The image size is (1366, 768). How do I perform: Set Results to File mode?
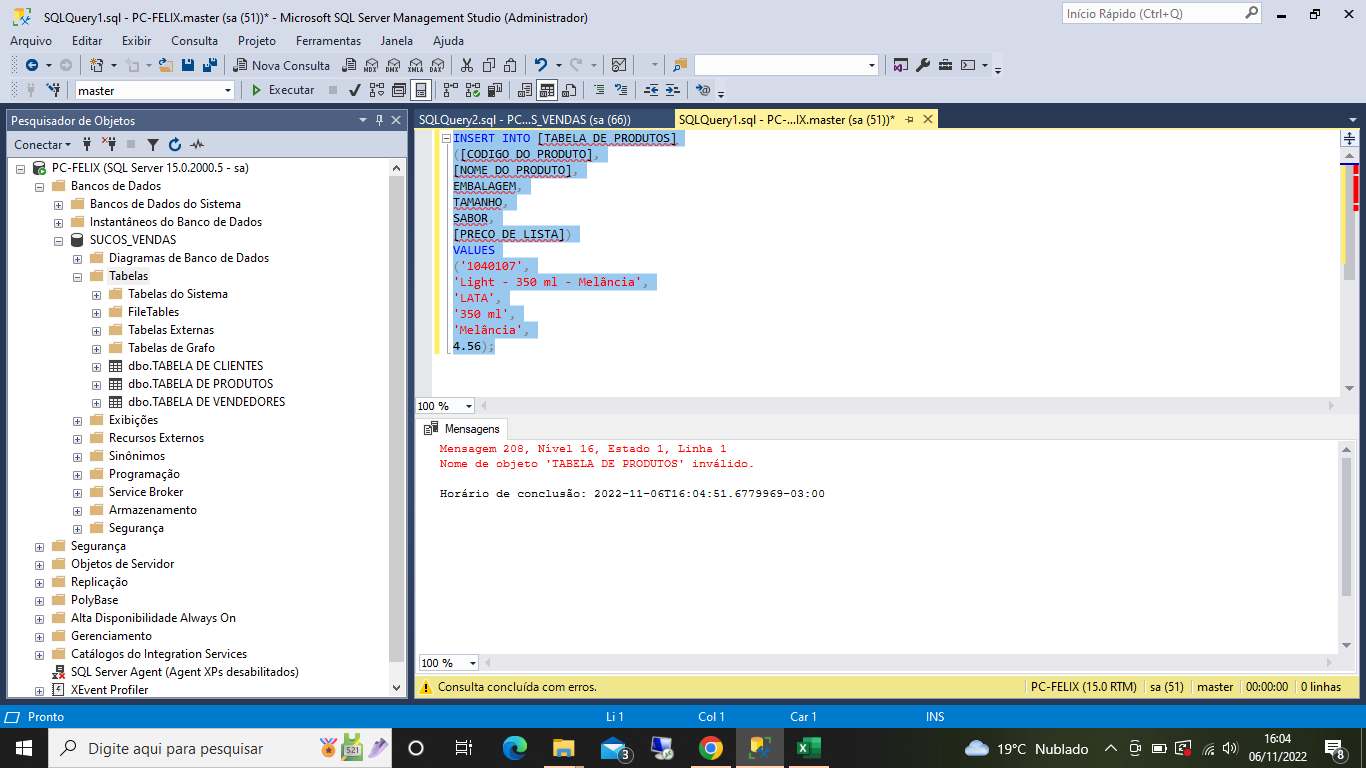point(569,90)
